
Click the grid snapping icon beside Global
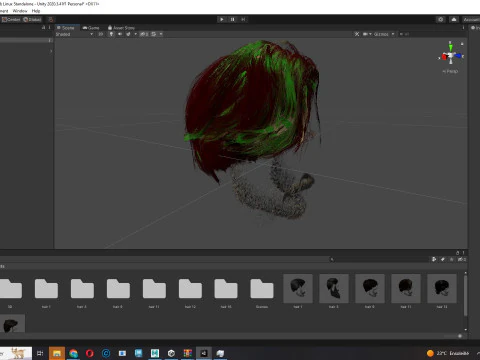click(x=50, y=19)
